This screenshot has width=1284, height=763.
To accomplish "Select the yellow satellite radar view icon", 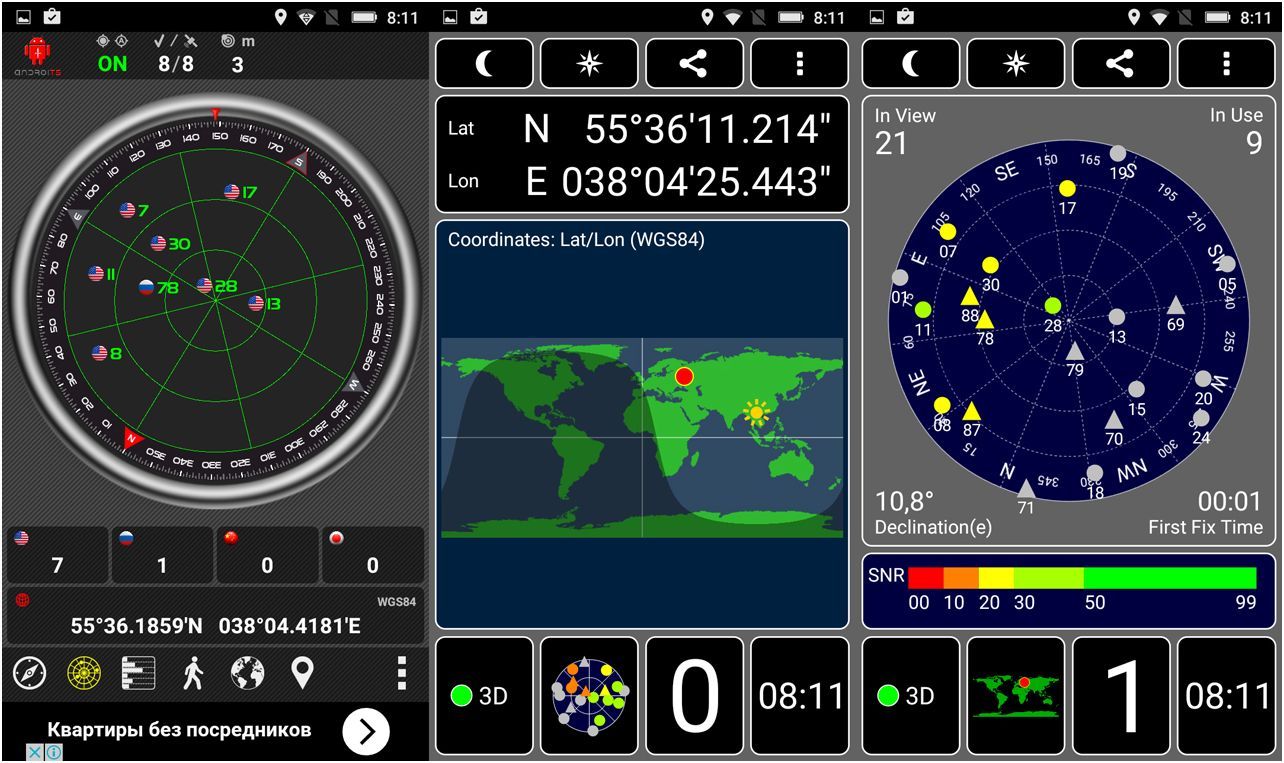I will pos(85,673).
